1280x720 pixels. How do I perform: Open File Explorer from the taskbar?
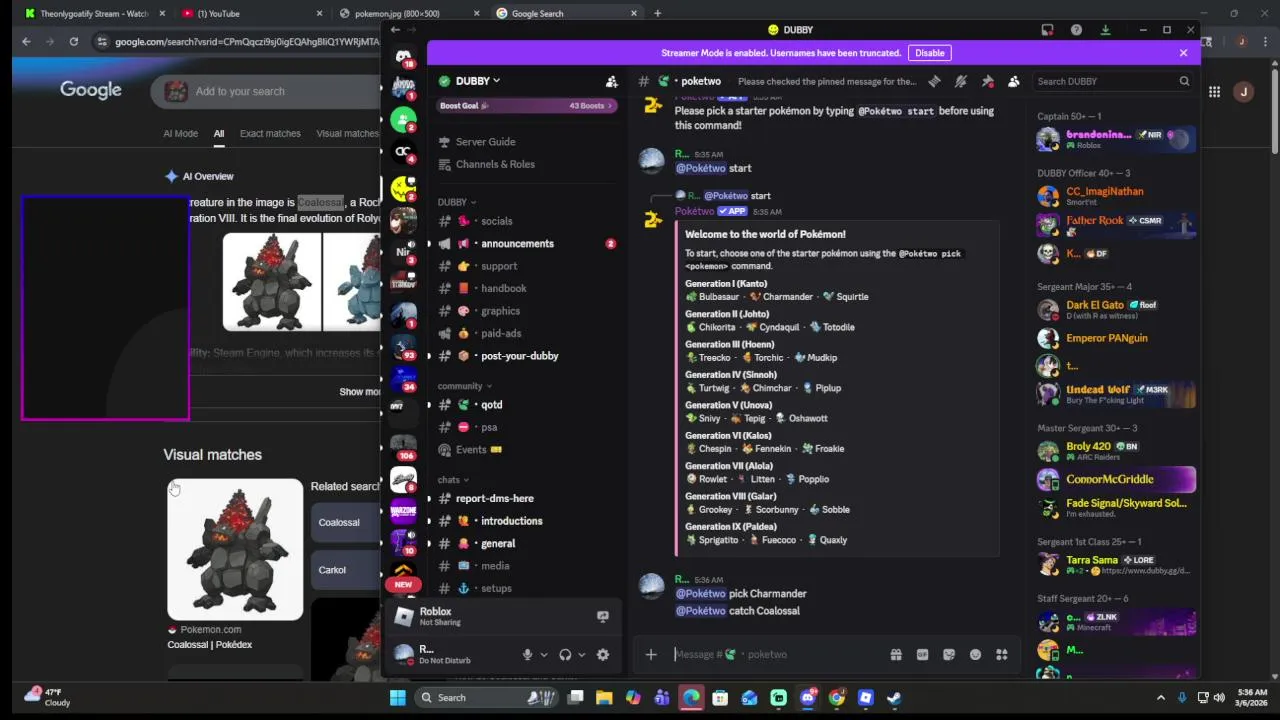[604, 698]
